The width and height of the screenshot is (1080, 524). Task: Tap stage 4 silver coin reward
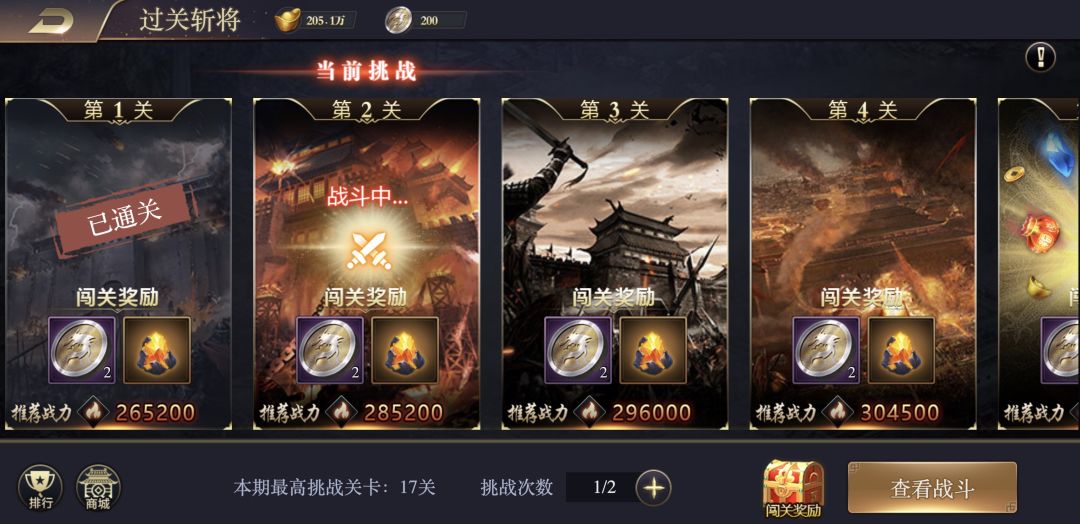coord(826,350)
